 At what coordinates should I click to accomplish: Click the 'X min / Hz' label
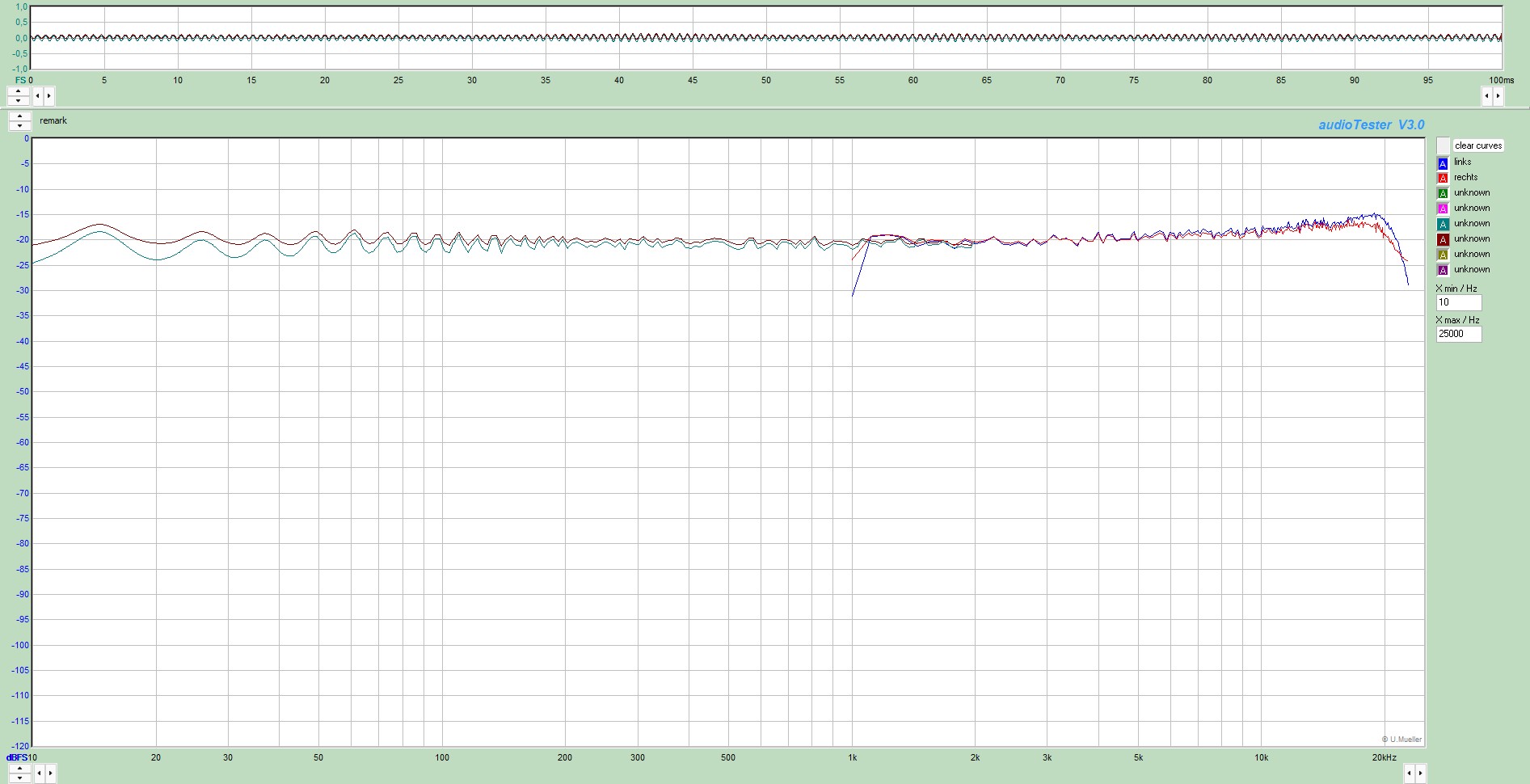pyautogui.click(x=1456, y=289)
